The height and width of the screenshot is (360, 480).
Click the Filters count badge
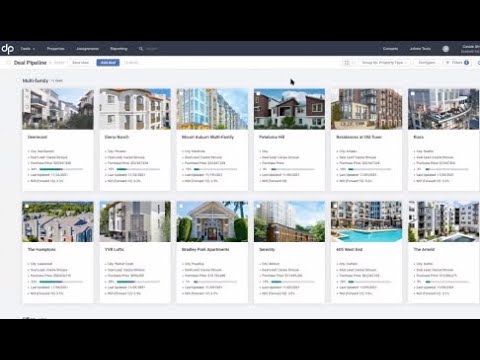click(466, 63)
